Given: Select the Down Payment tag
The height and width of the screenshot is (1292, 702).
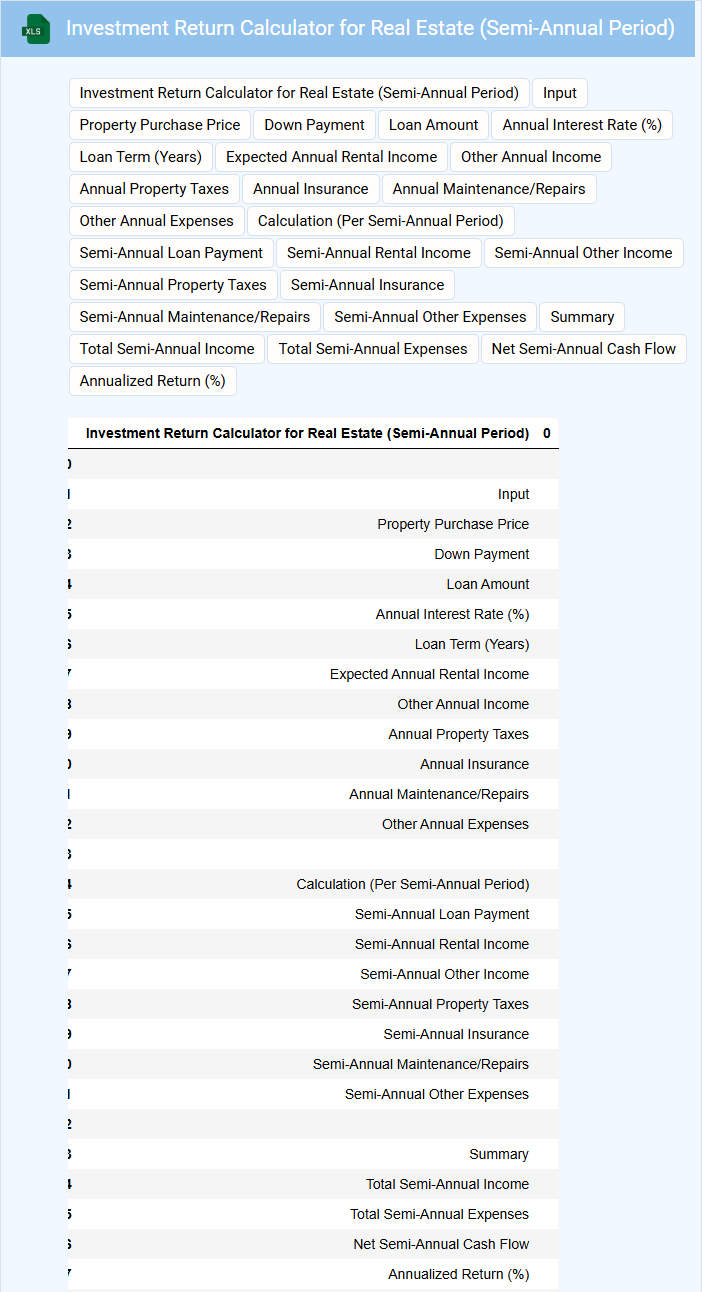Looking at the screenshot, I should coord(315,125).
